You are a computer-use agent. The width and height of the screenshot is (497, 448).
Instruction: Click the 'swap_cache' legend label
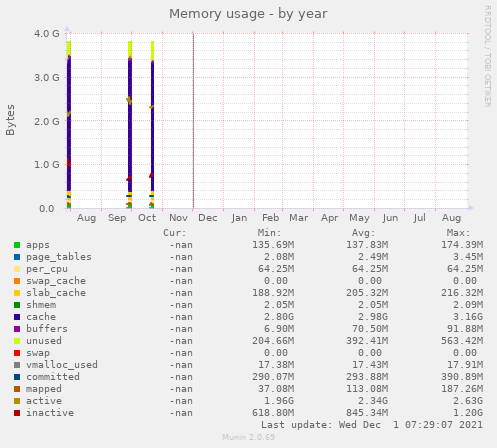(x=56, y=281)
